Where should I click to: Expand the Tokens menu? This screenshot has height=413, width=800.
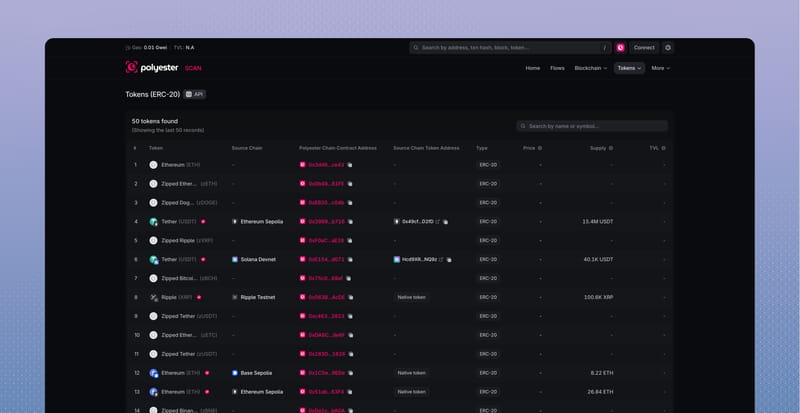[629, 68]
